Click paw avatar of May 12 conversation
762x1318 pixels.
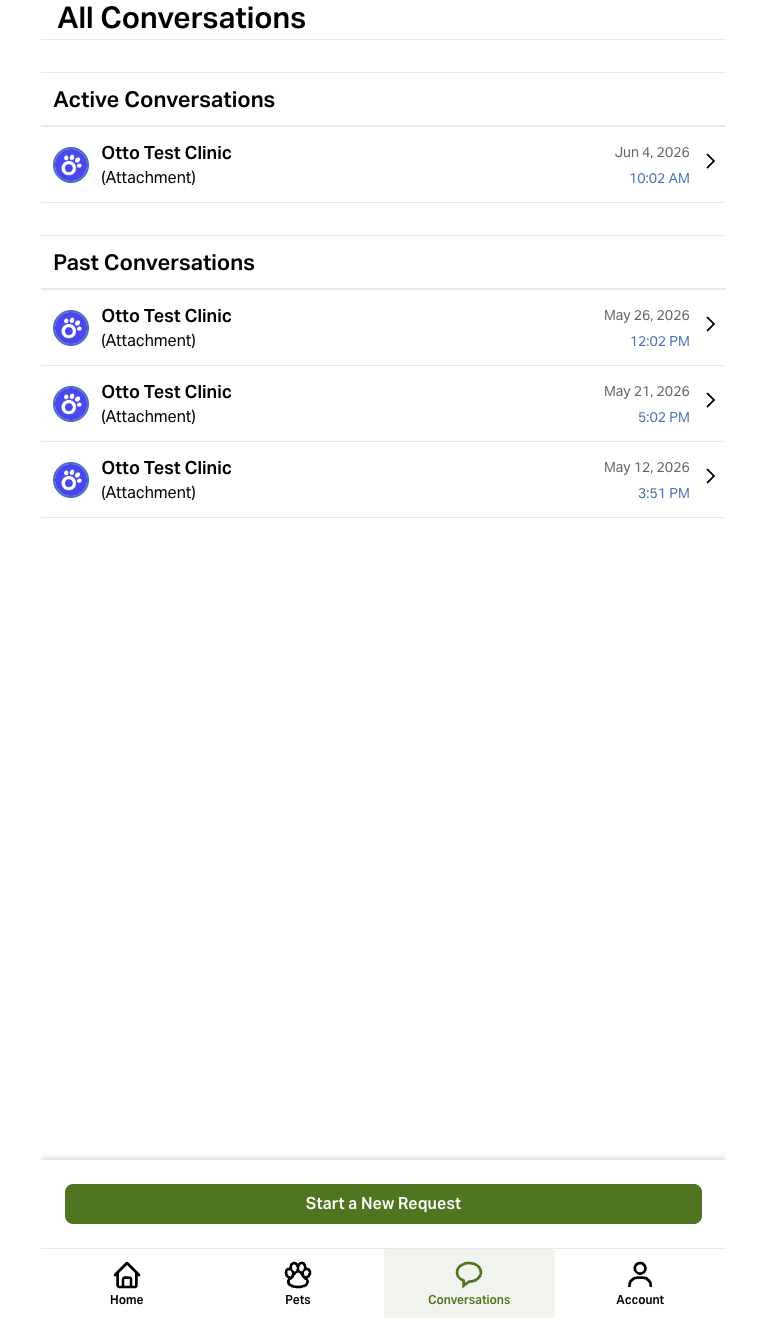[71, 480]
